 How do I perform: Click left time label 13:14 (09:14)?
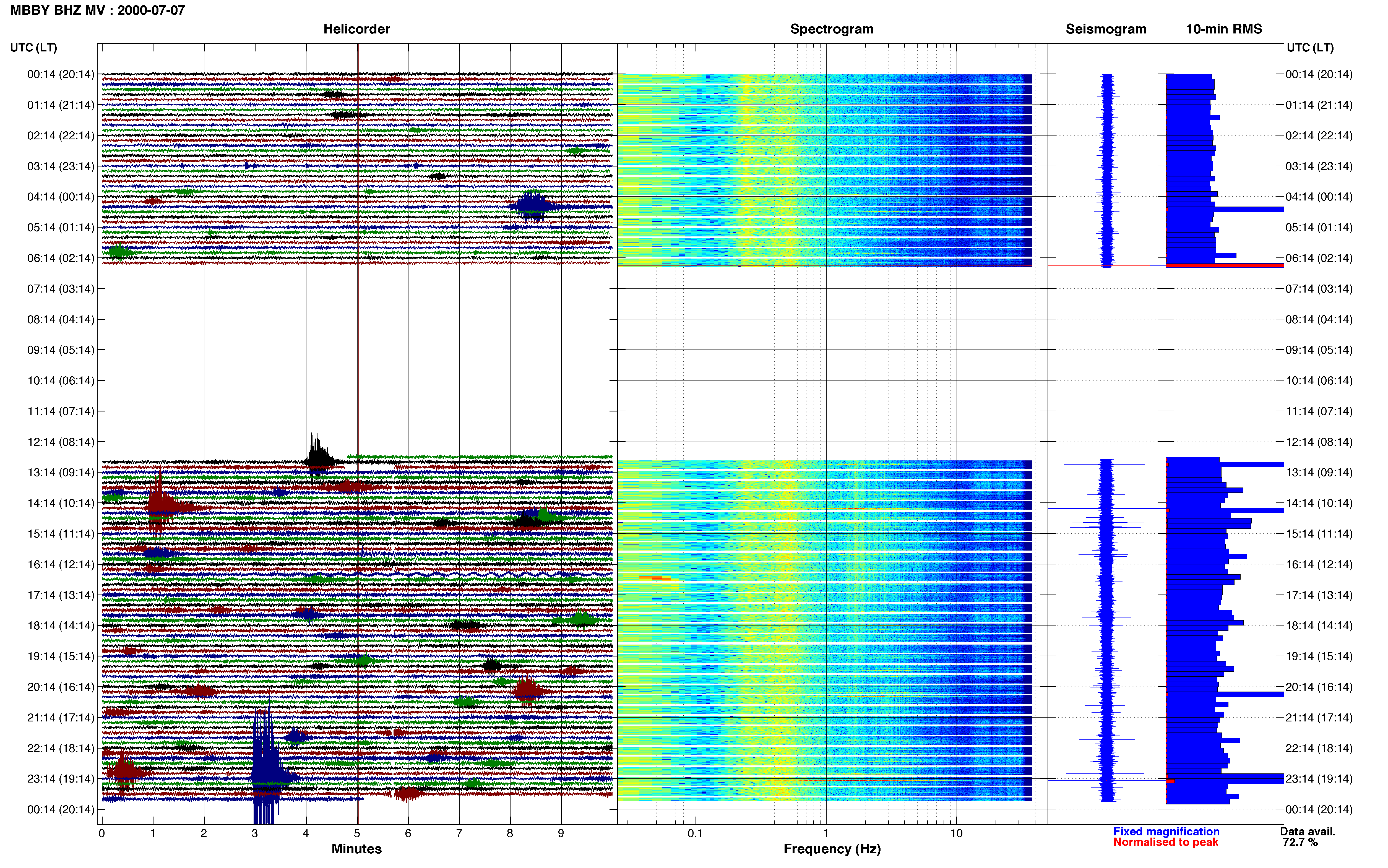click(61, 473)
